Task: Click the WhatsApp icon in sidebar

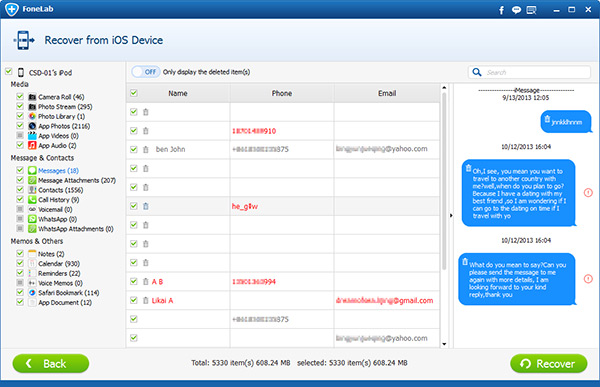Action: (32, 219)
